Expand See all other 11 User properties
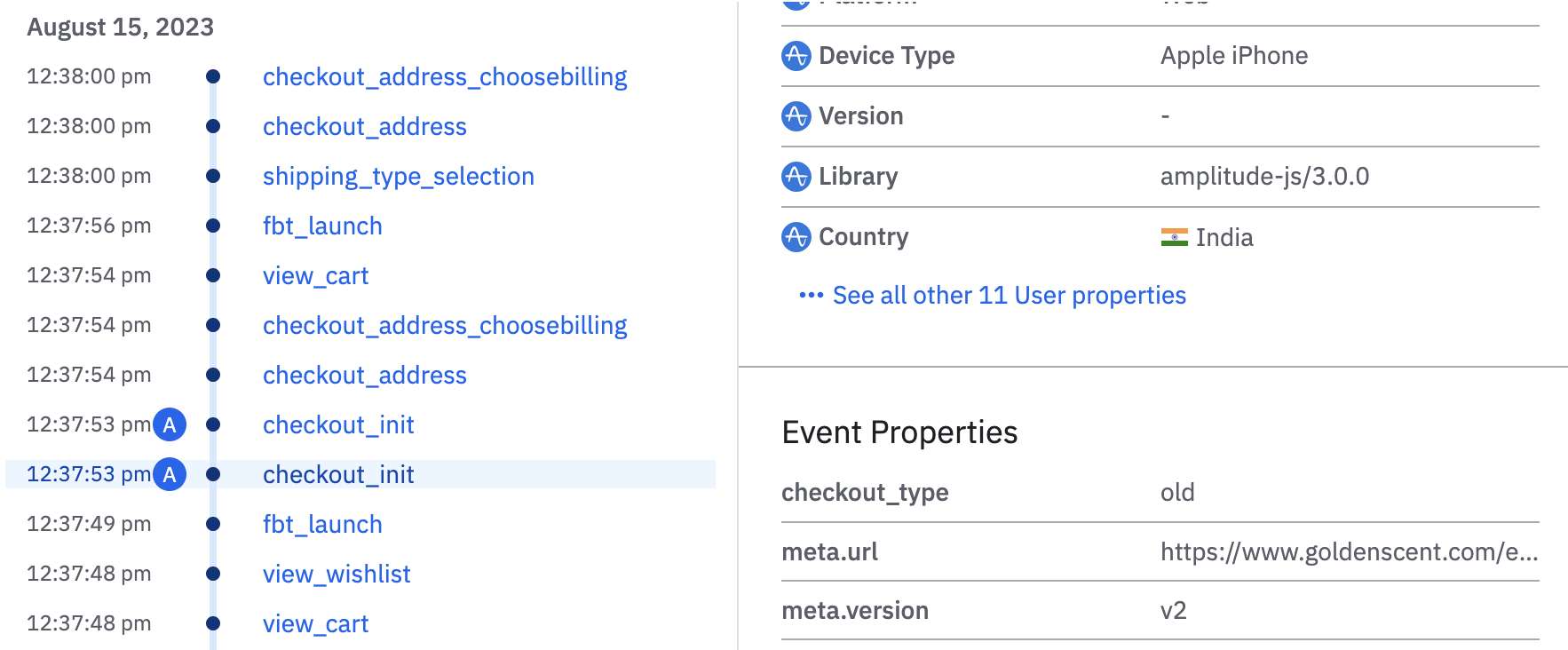 (x=1009, y=296)
